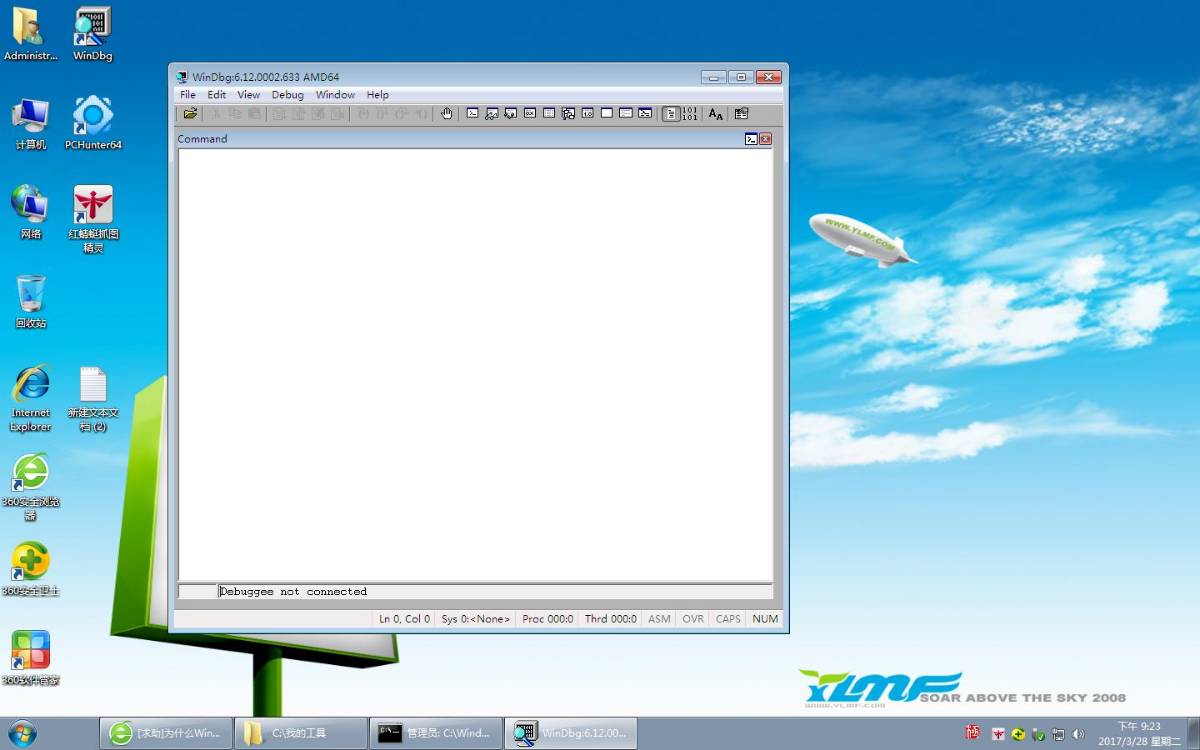This screenshot has height=750, width=1200.
Task: Click the 360 green plus tray icon
Action: point(1018,734)
